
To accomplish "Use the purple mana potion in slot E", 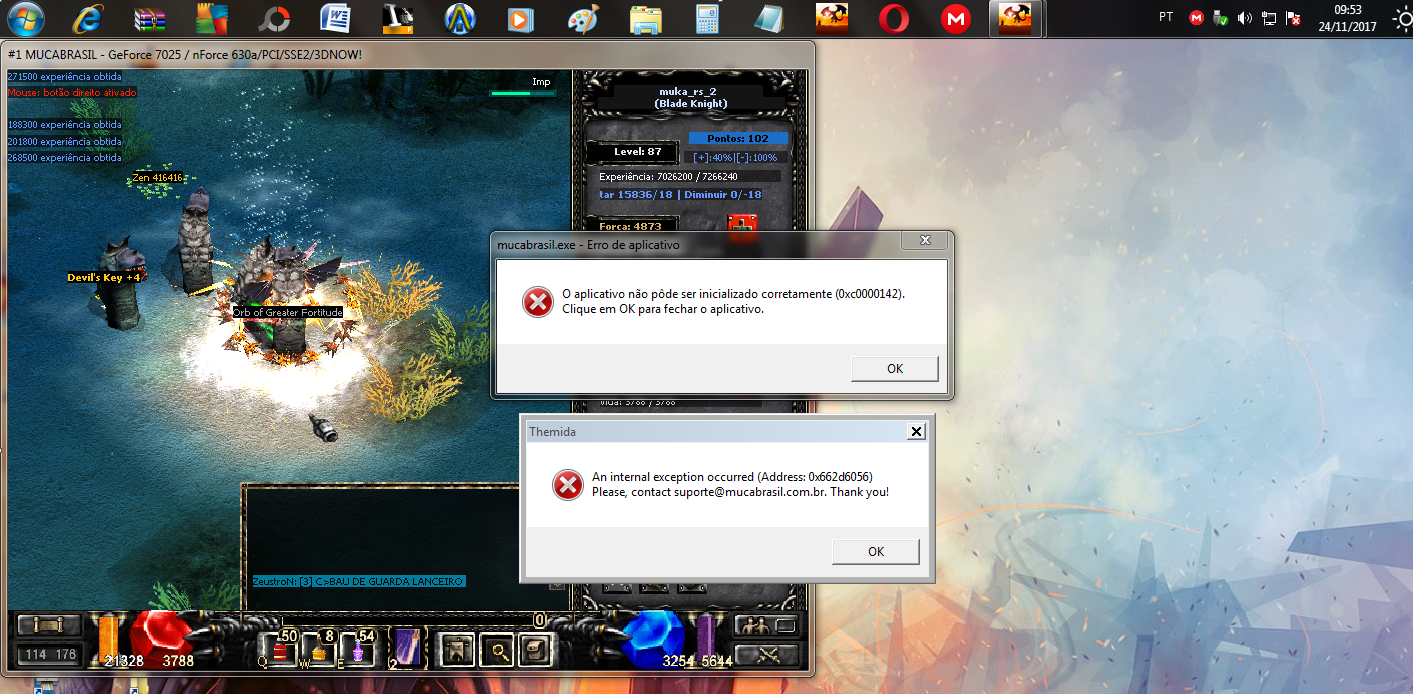I will point(358,650).
